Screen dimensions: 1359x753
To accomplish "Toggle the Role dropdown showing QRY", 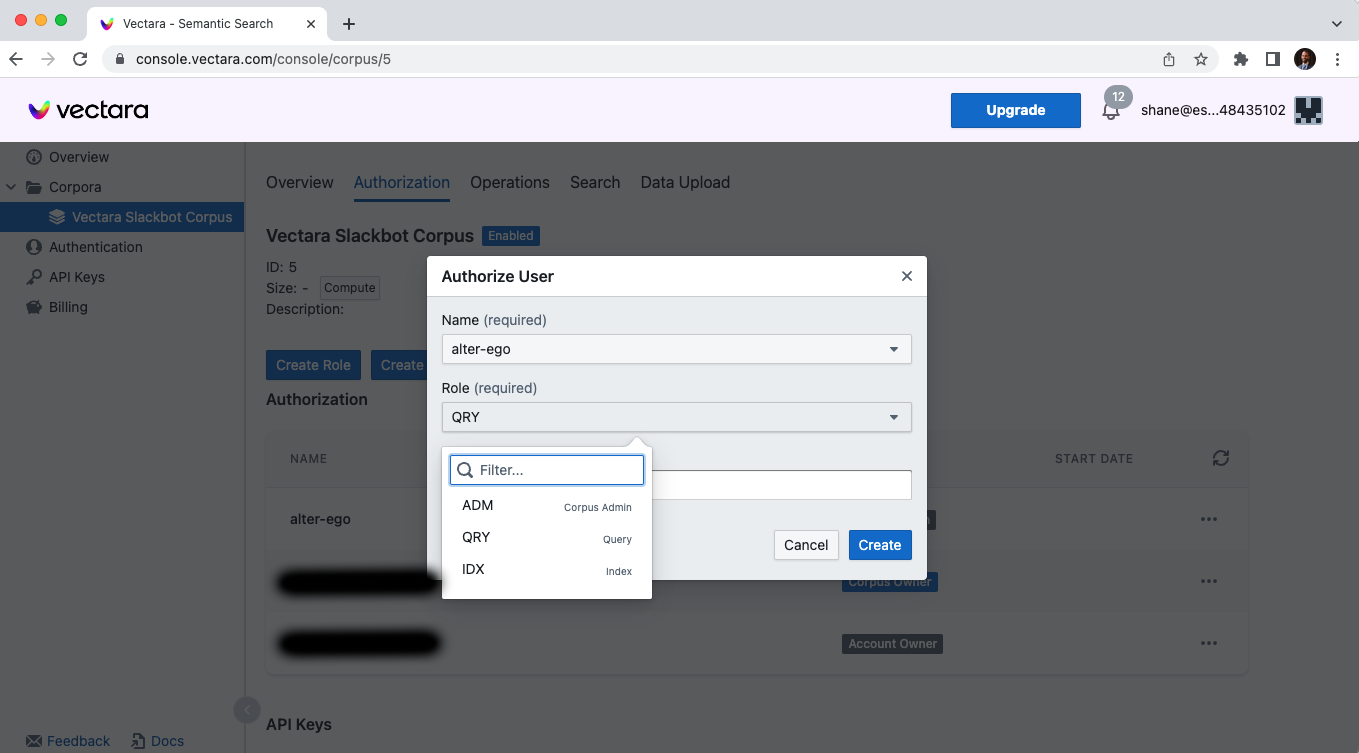I will (x=676, y=417).
